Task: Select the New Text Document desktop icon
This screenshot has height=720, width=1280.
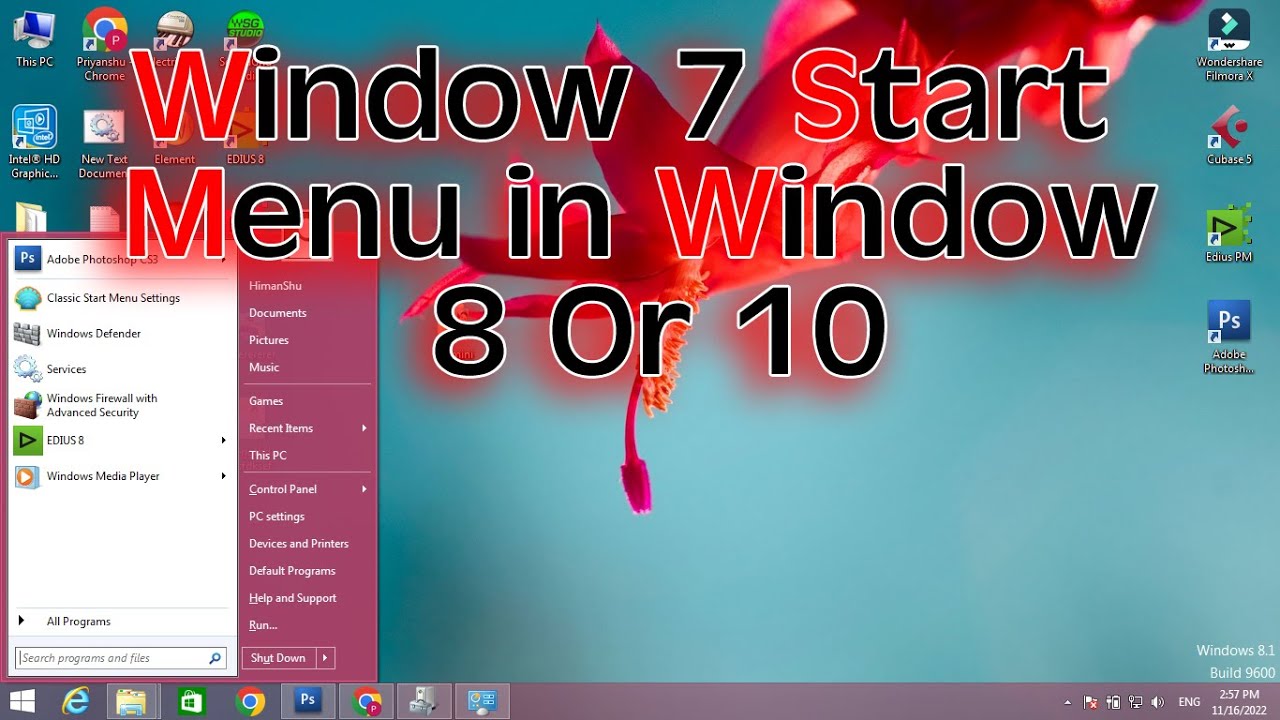Action: click(x=104, y=144)
